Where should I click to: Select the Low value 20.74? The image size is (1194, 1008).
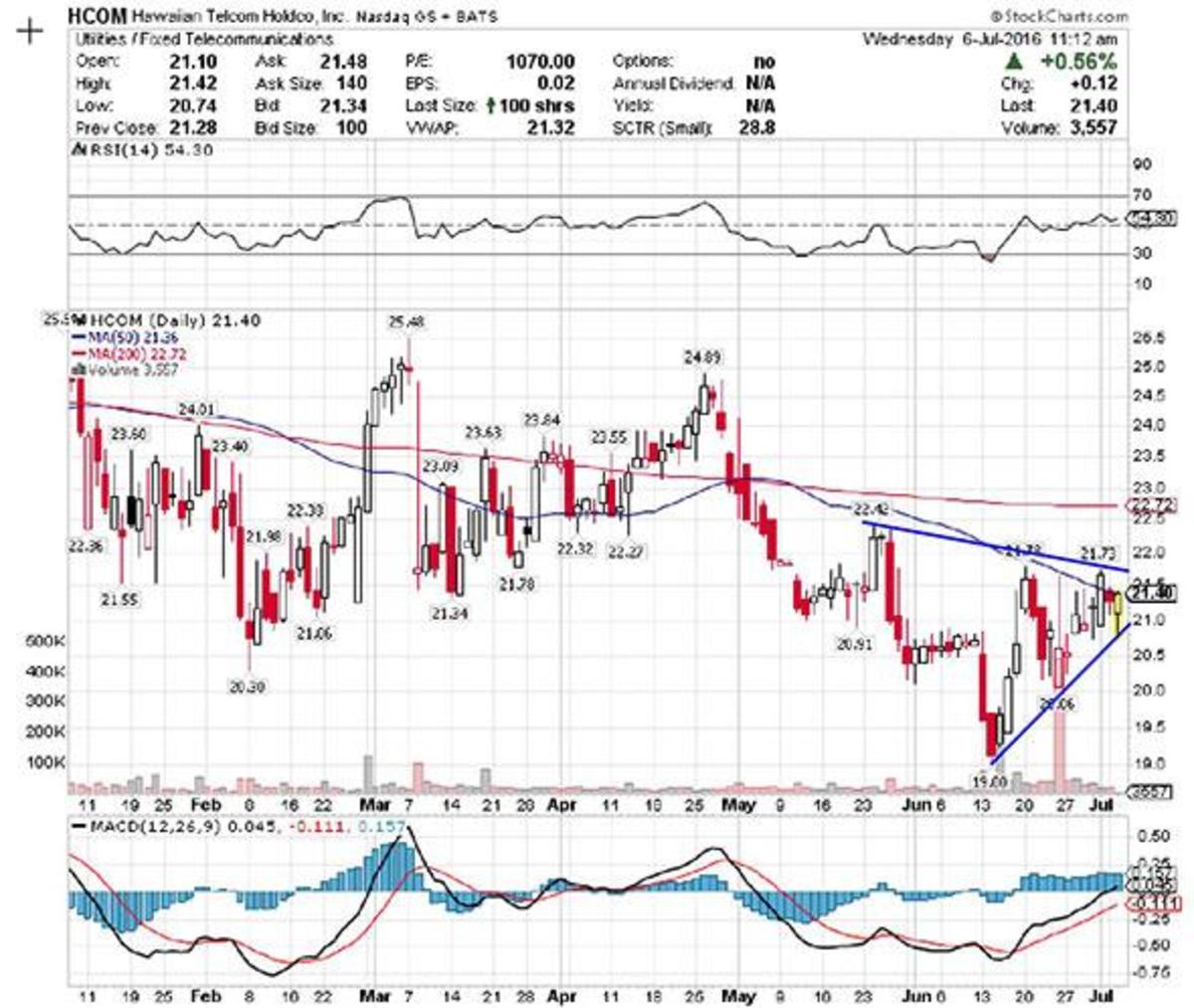[194, 105]
